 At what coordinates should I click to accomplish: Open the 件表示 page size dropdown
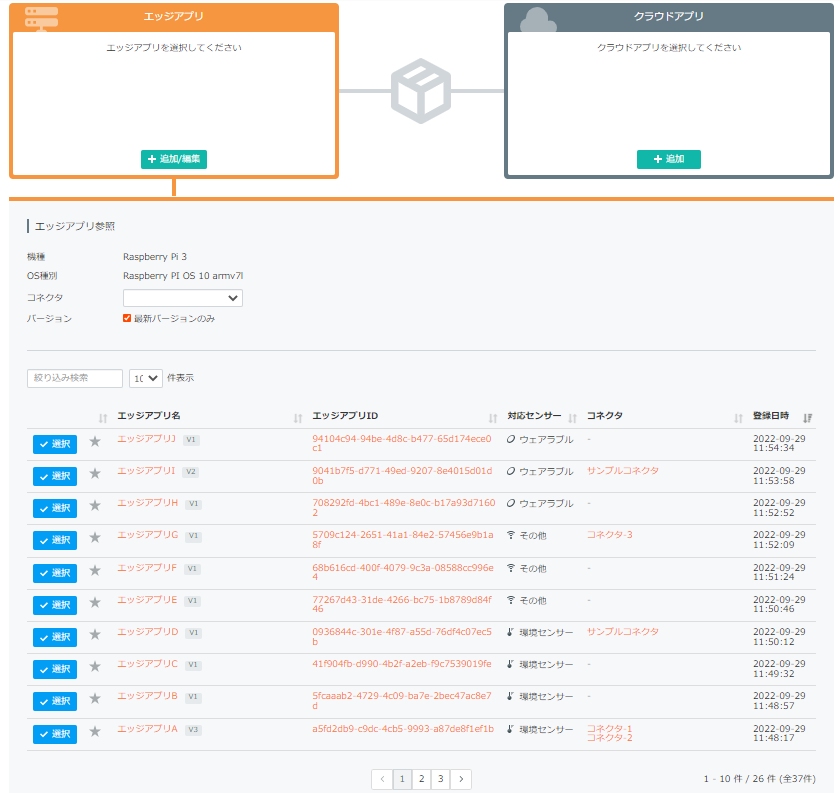click(x=146, y=378)
